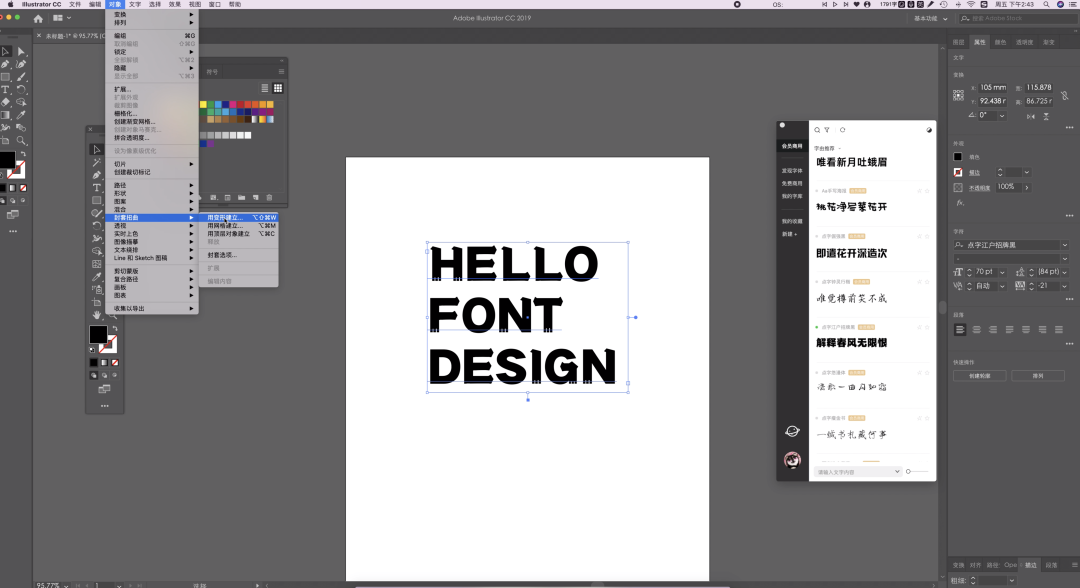The image size is (1080, 588).
Task: Click the search icon in the font panel
Action: pos(817,130)
